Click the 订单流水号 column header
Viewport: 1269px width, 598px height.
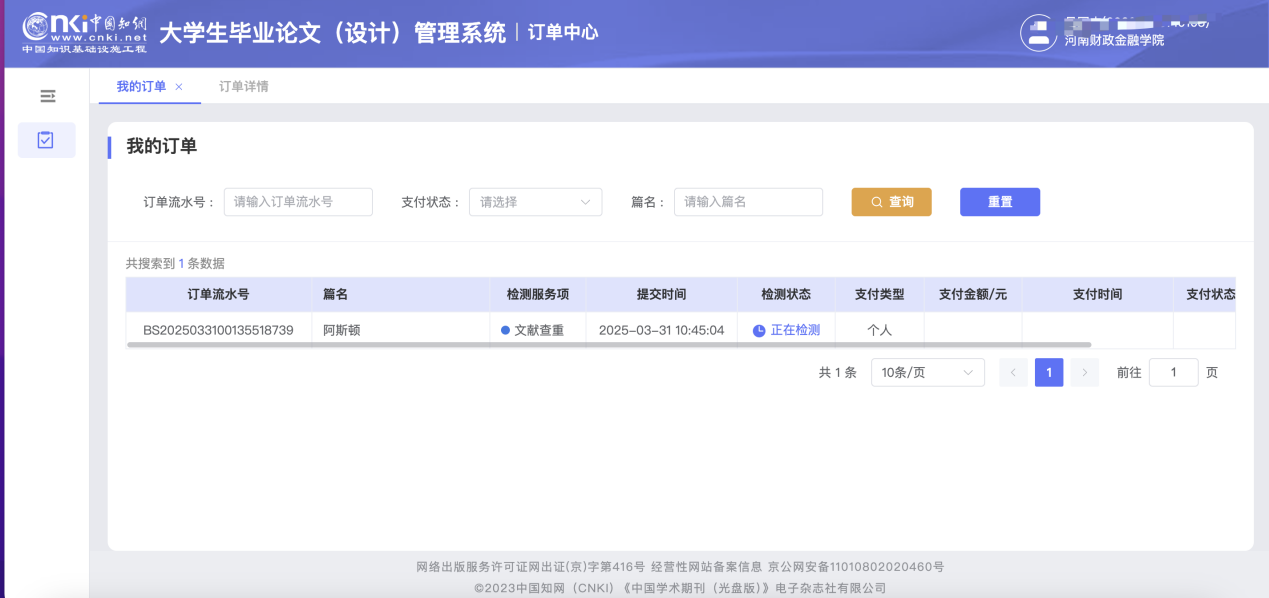218,295
